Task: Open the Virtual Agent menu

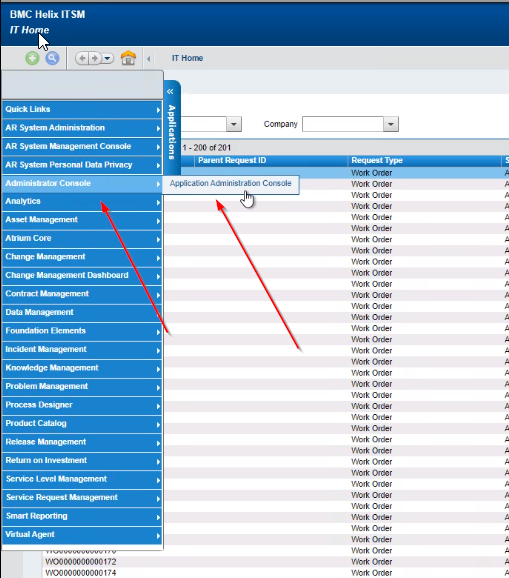Action: pos(82,535)
